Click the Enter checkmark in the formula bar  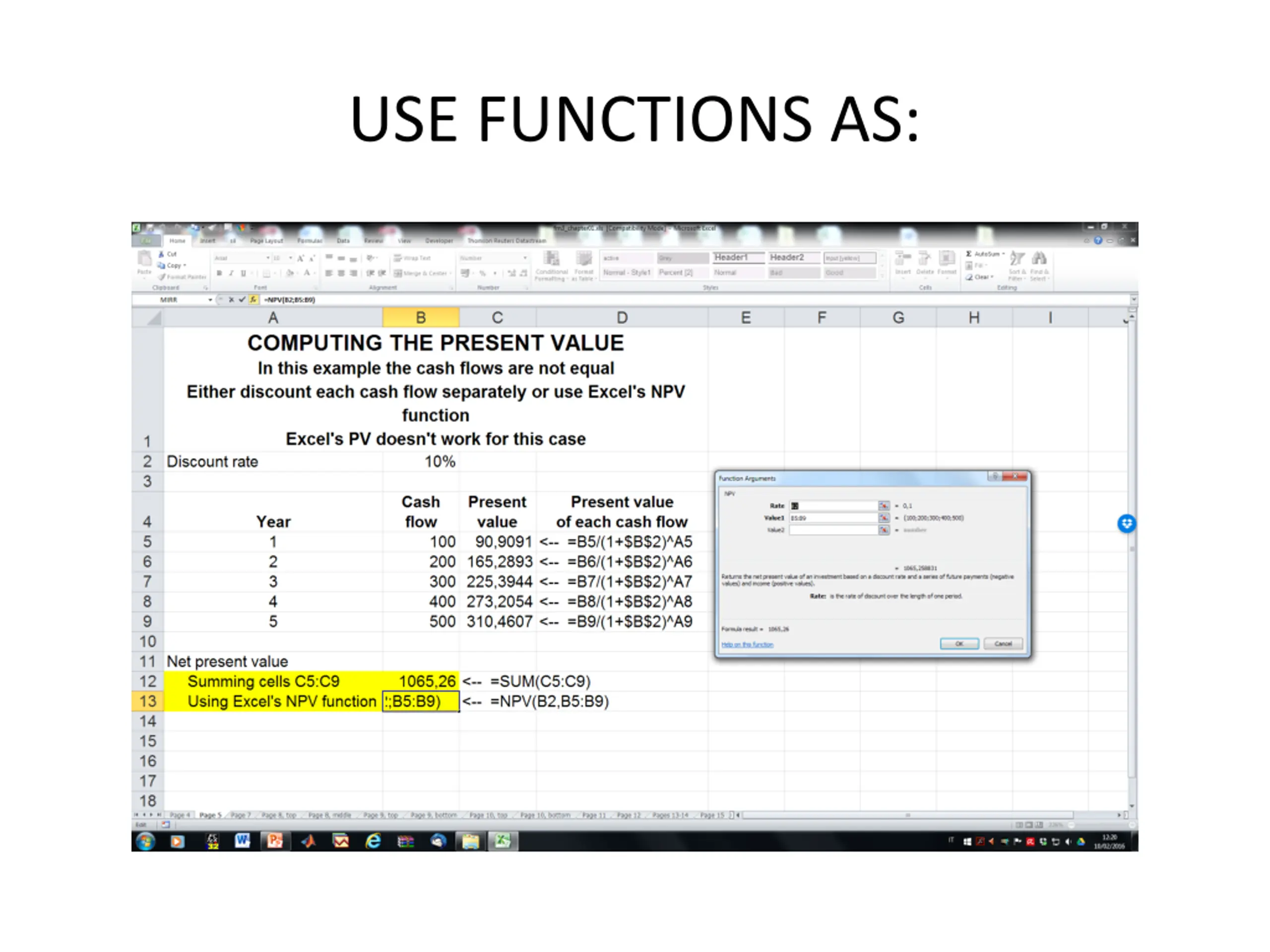(242, 299)
